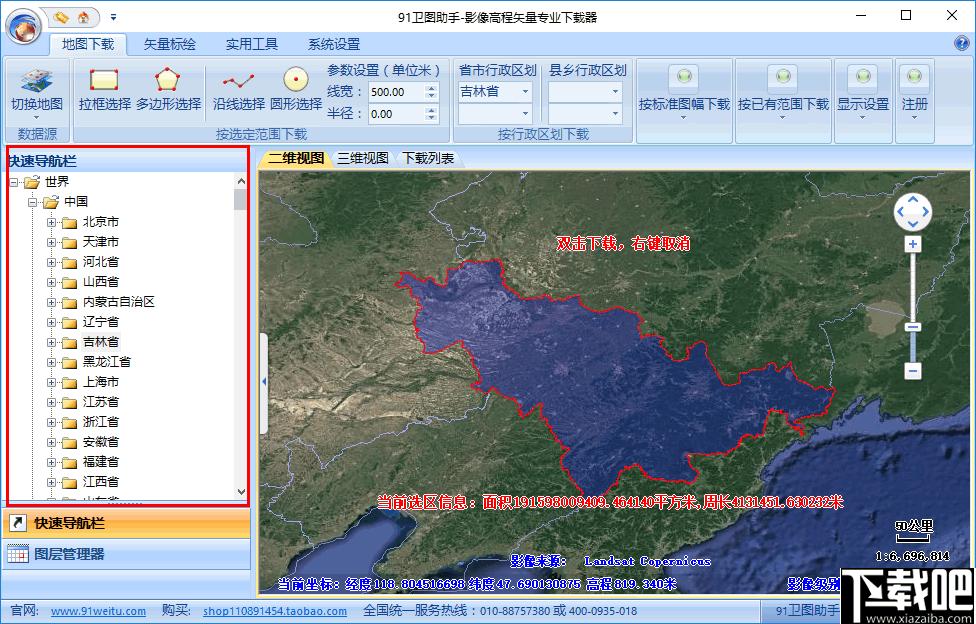Zoom out with the map minus button
Viewport: 976px width, 624px height.
tap(913, 371)
